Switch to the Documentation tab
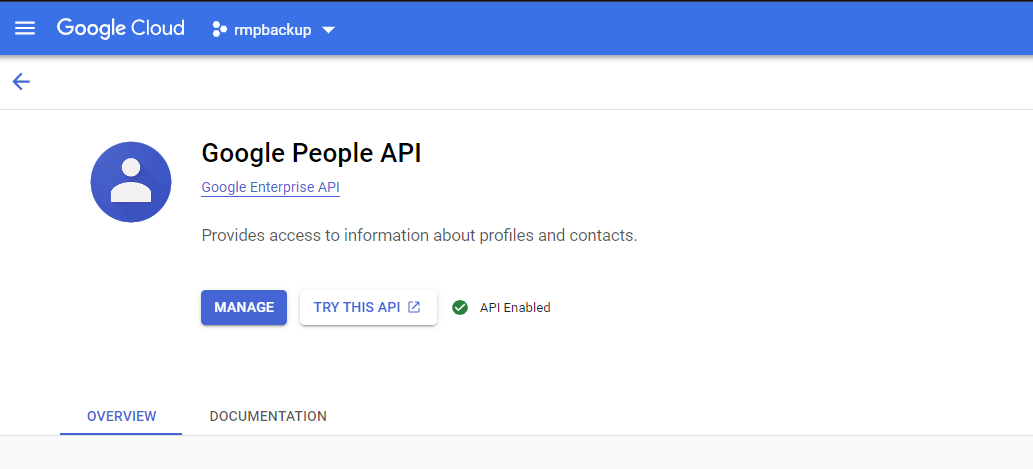Viewport: 1033px width, 469px height. [268, 416]
